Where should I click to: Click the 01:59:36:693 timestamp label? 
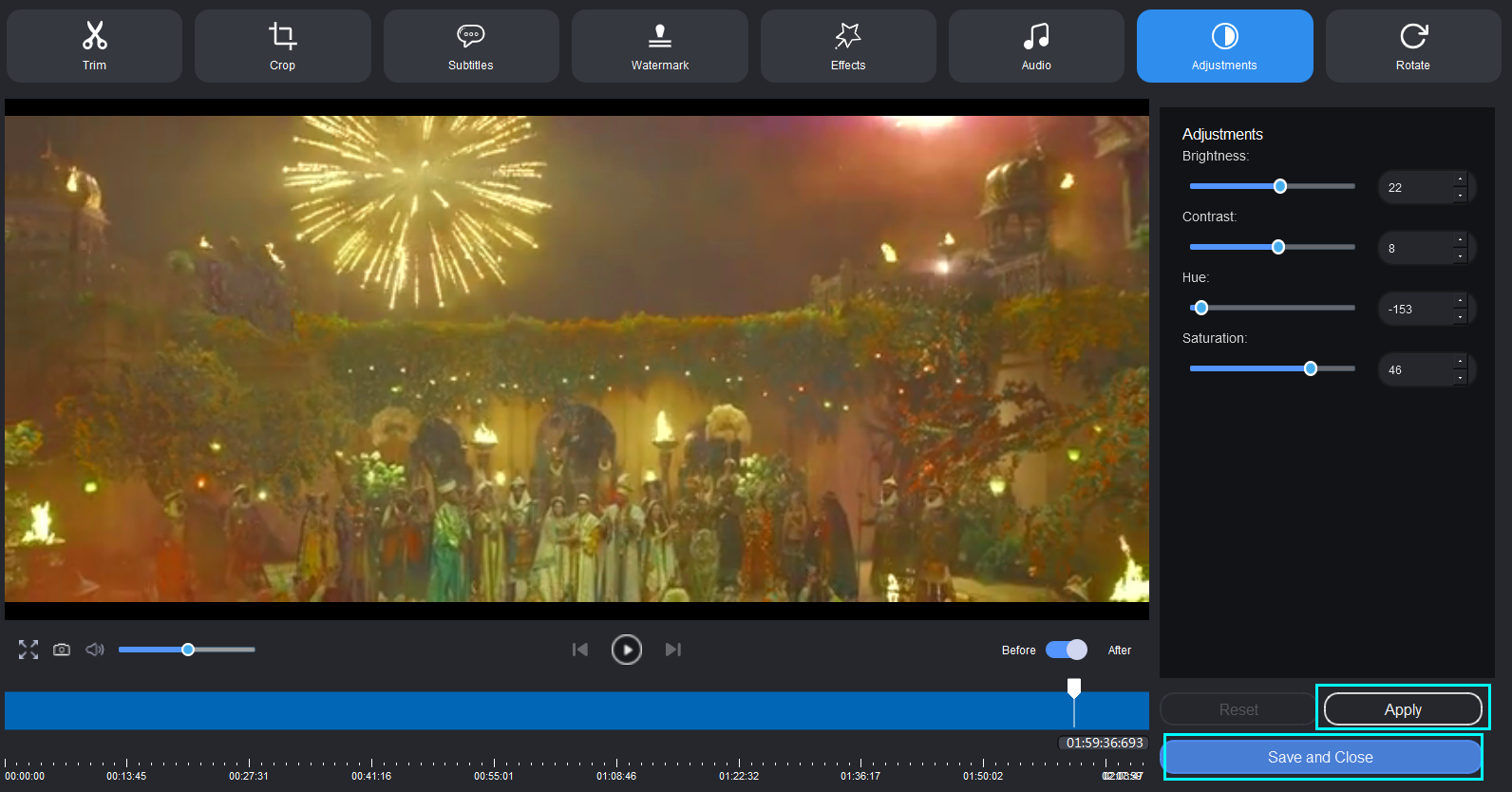(1105, 743)
